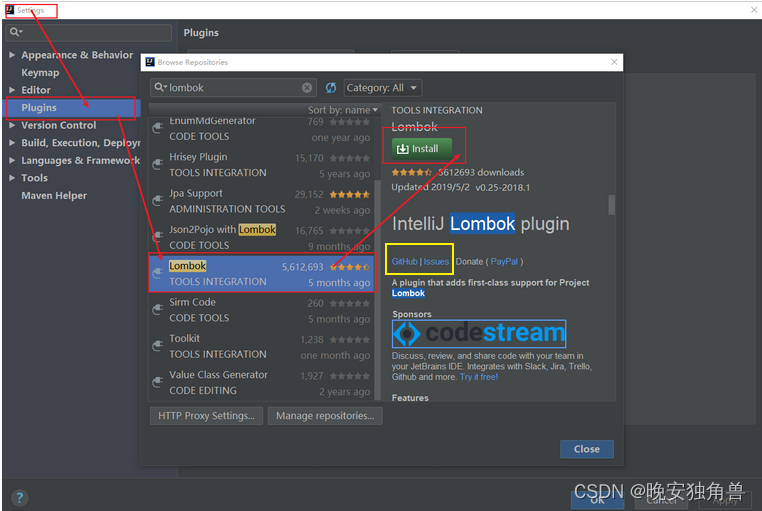
Task: Open HTTP Proxy Settings
Action: coord(207,416)
